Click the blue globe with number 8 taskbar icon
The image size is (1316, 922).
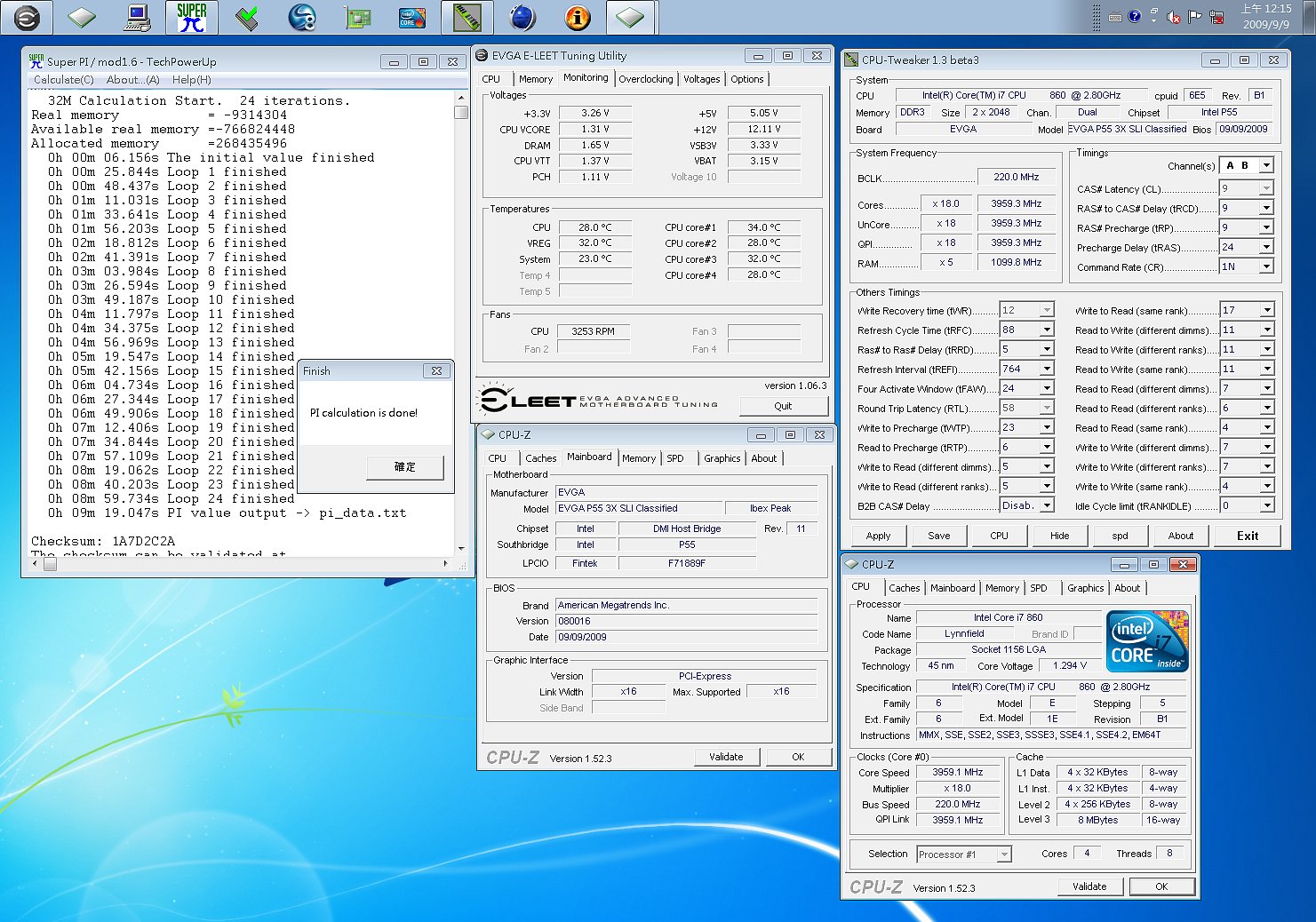pos(302,17)
